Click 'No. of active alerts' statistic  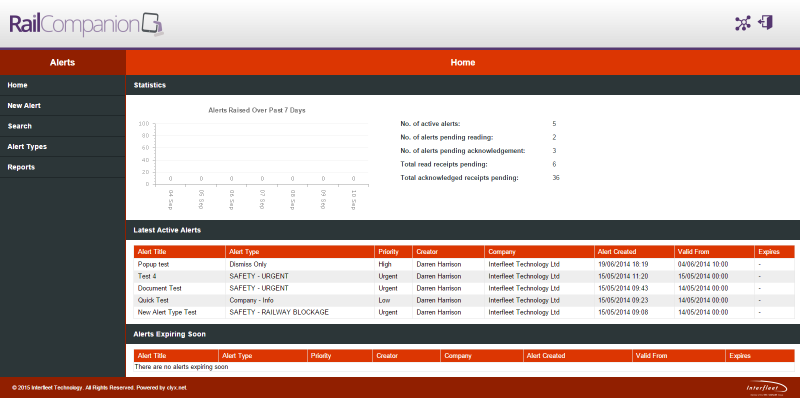430,123
